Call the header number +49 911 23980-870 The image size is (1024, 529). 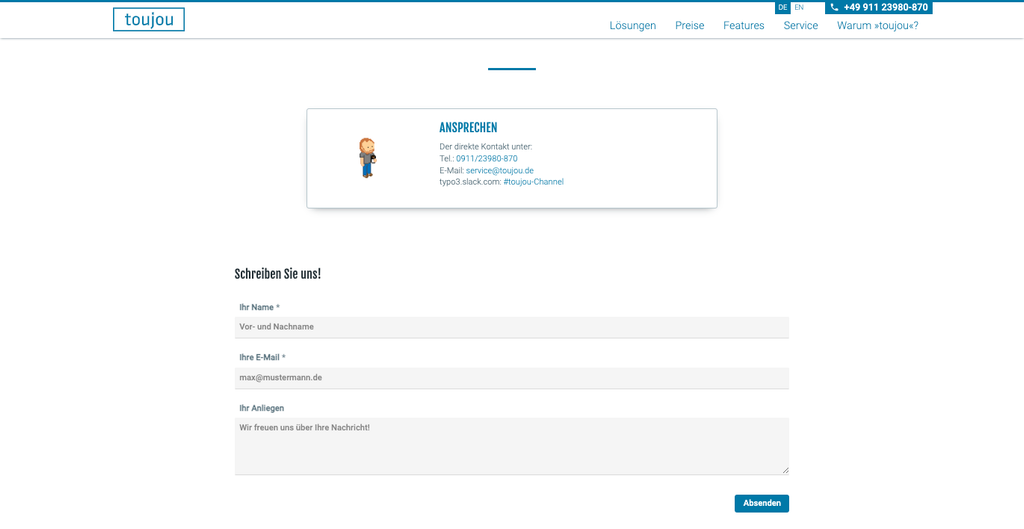(885, 7)
